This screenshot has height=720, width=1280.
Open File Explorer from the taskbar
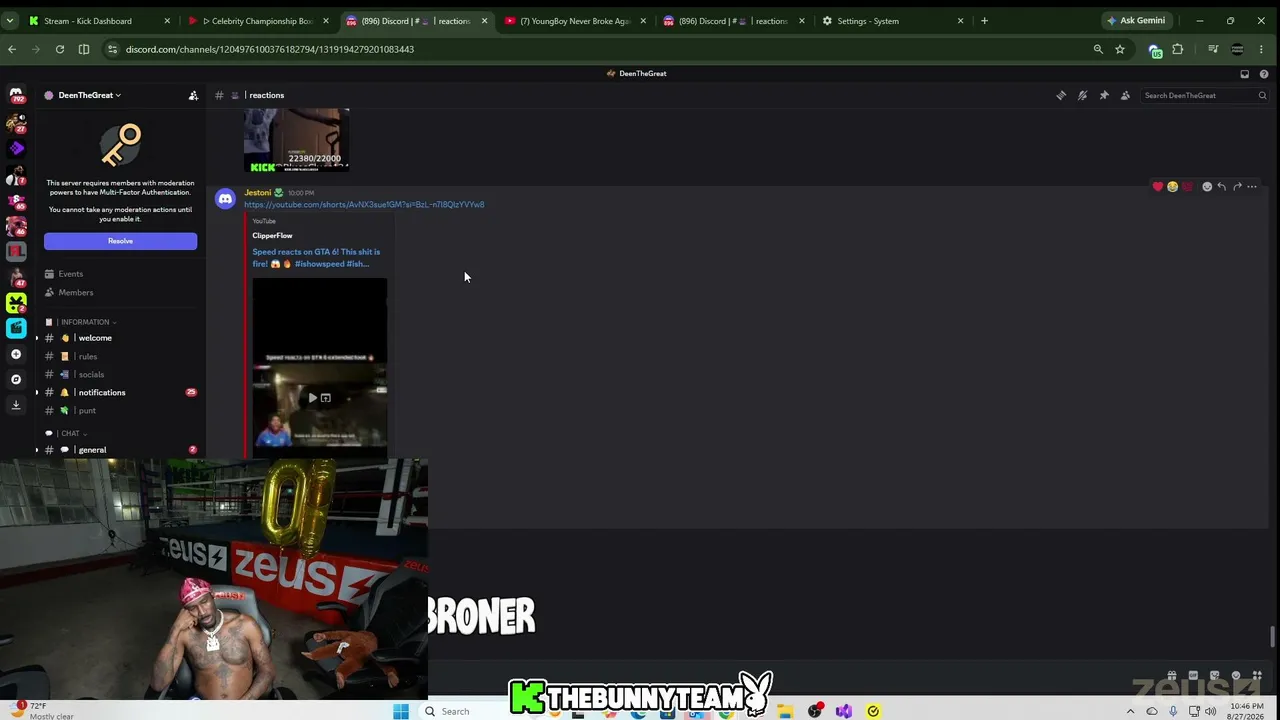[786, 711]
